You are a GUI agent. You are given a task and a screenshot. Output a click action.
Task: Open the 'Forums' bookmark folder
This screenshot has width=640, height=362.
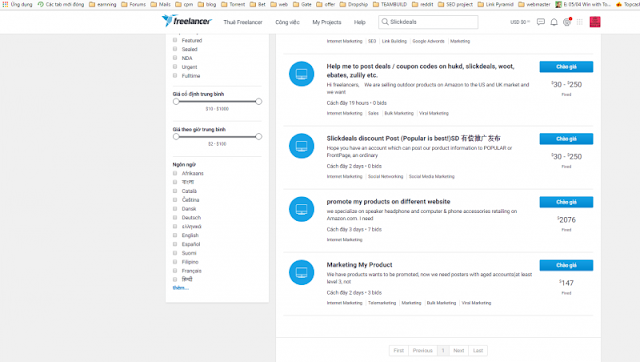[133, 4]
